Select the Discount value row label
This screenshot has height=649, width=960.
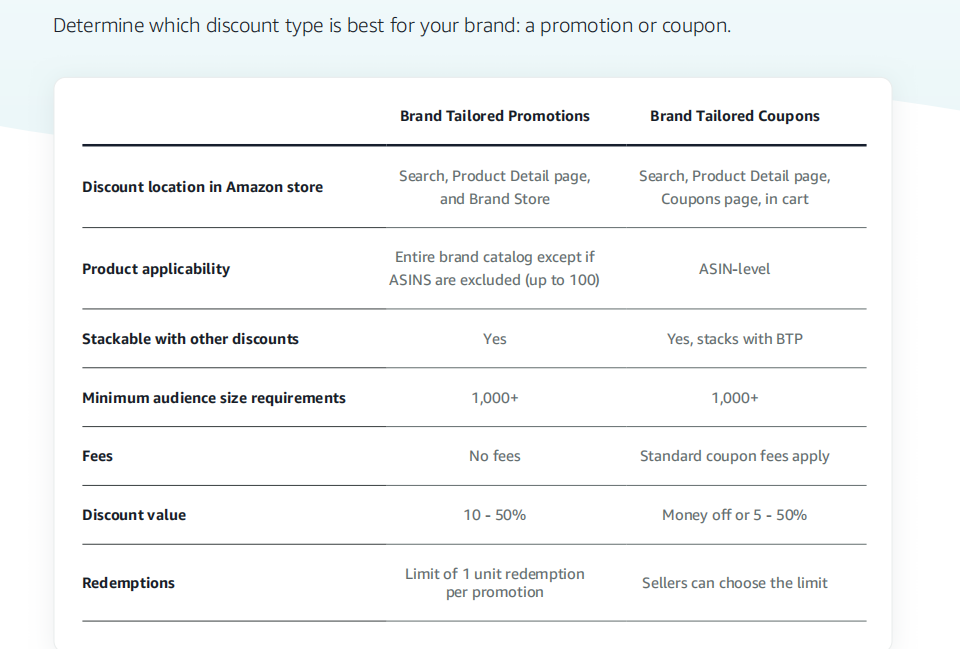tap(134, 515)
